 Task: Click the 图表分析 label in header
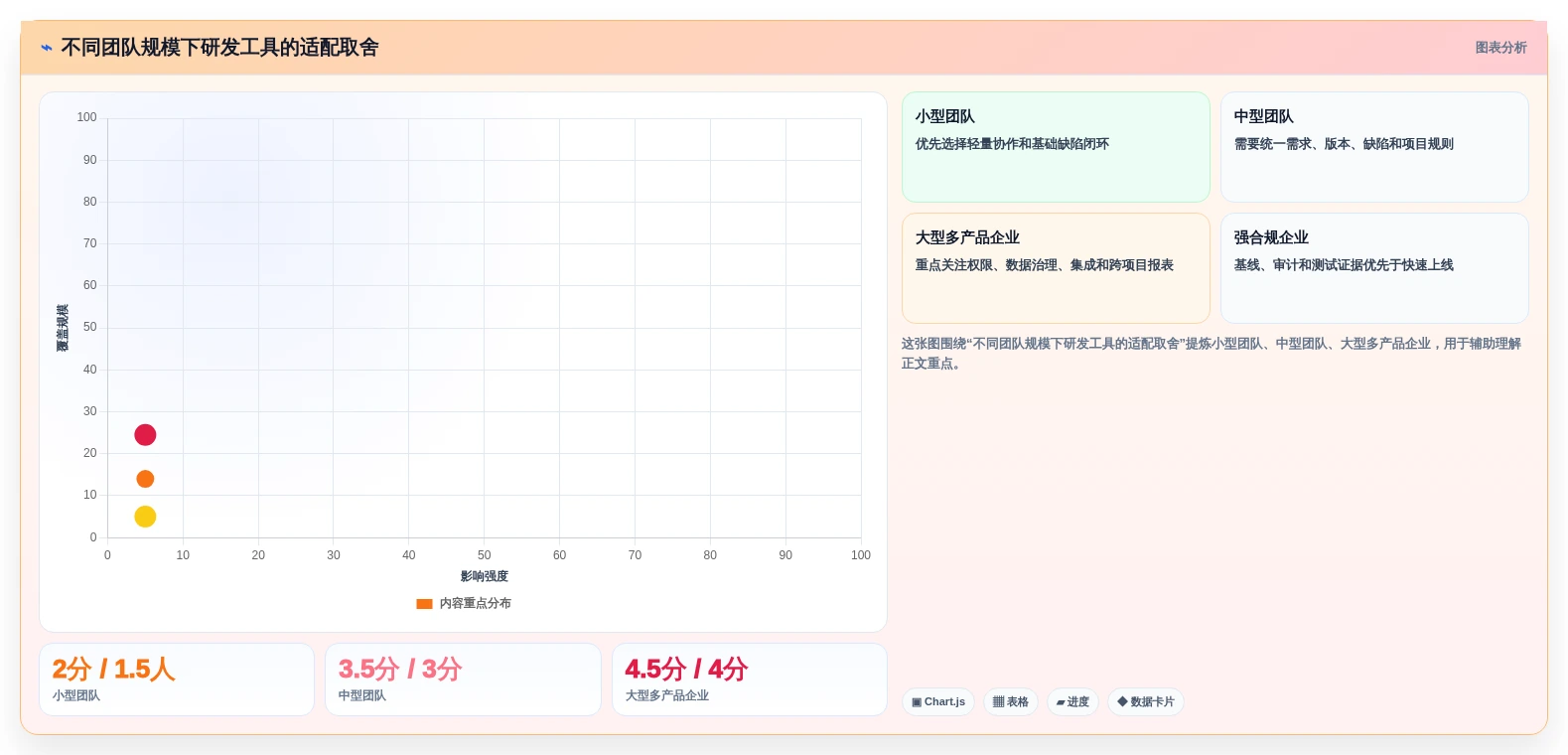tap(1500, 48)
